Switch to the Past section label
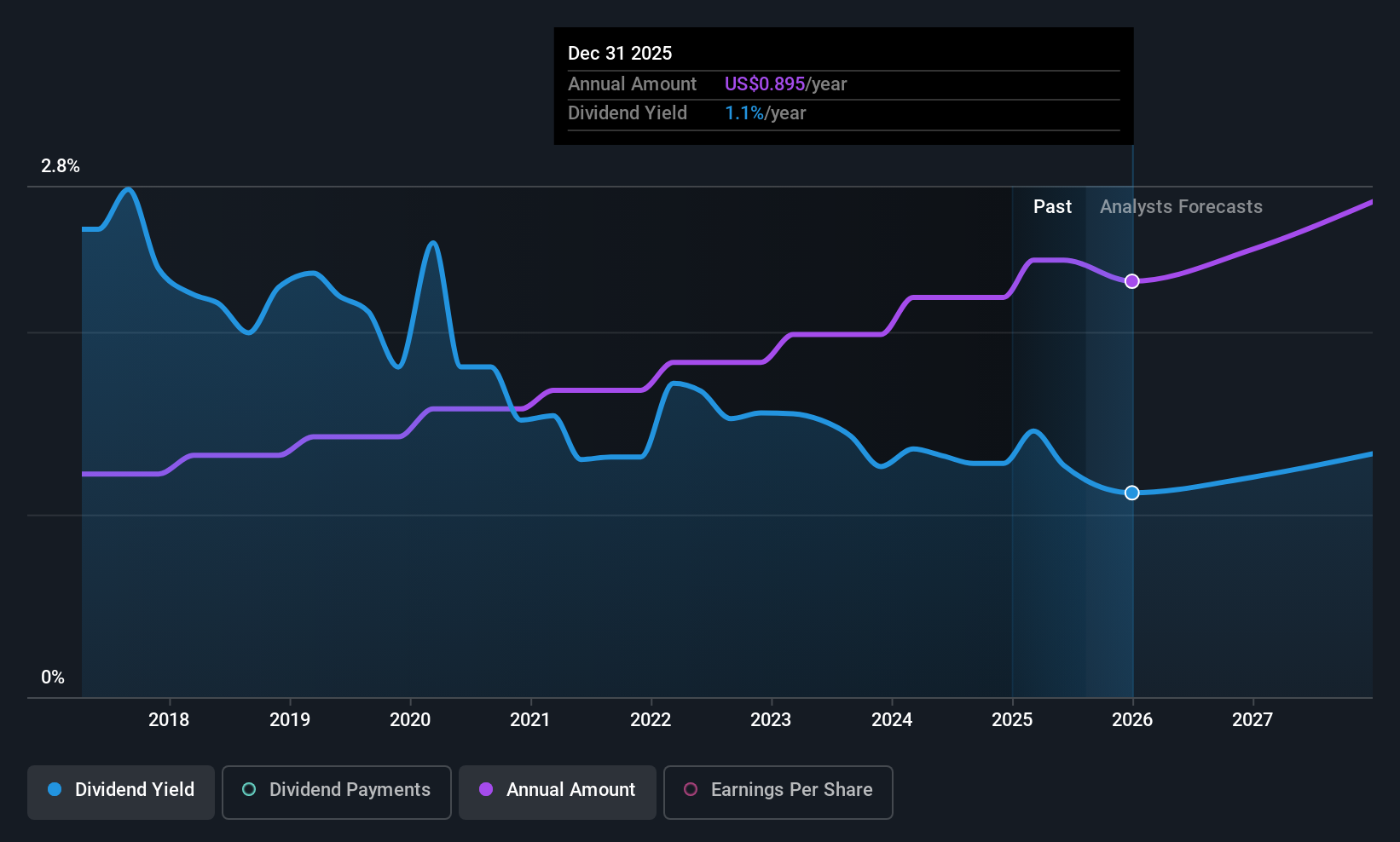The height and width of the screenshot is (842, 1400). click(x=1052, y=206)
